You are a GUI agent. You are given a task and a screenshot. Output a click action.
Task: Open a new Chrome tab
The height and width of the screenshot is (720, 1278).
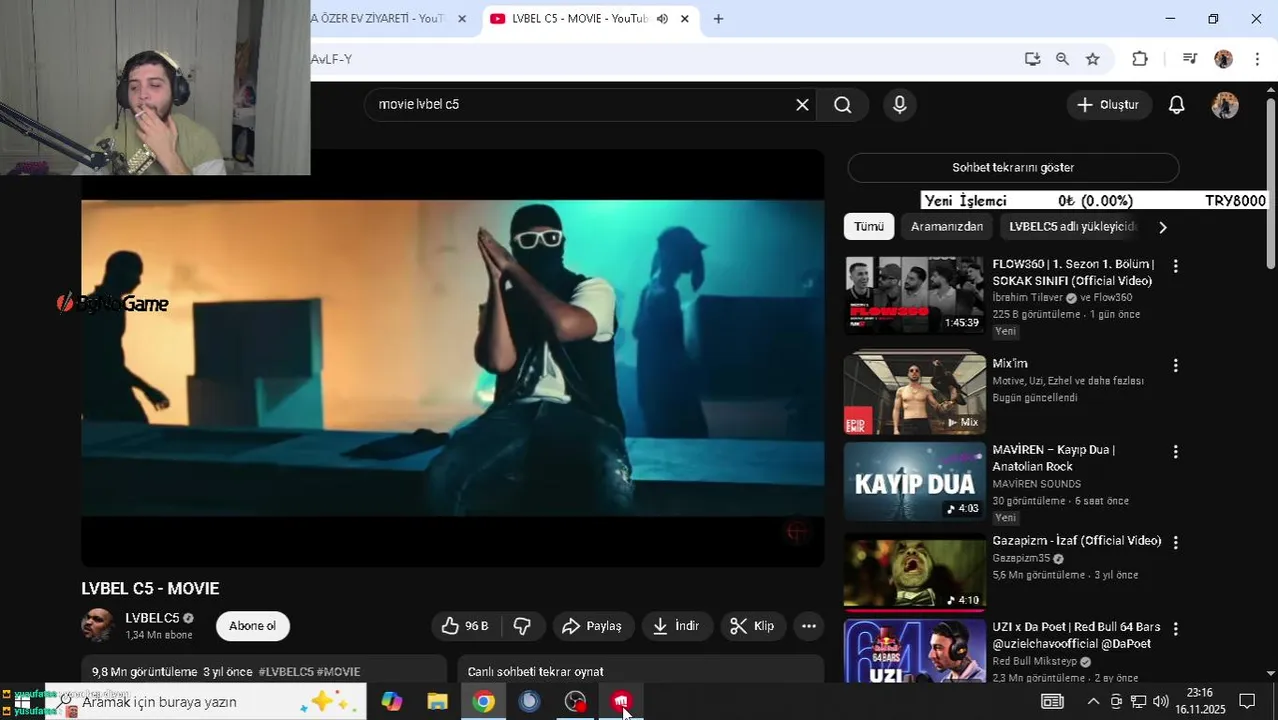tap(718, 18)
